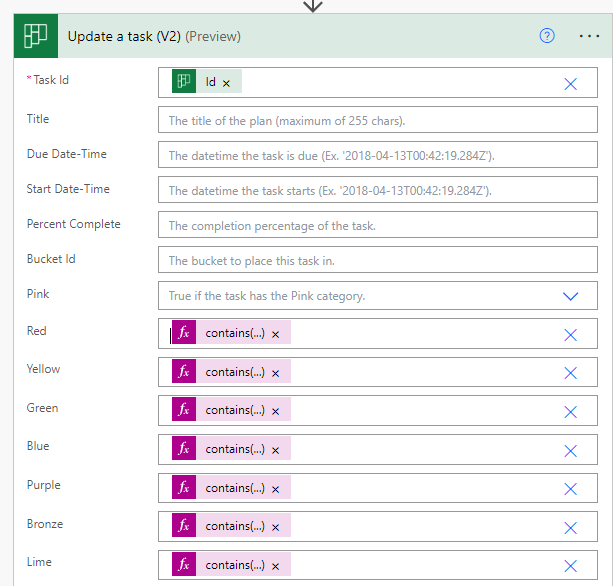This screenshot has height=586, width=613.
Task: Click the fx expression icon in Green
Action: pos(184,410)
